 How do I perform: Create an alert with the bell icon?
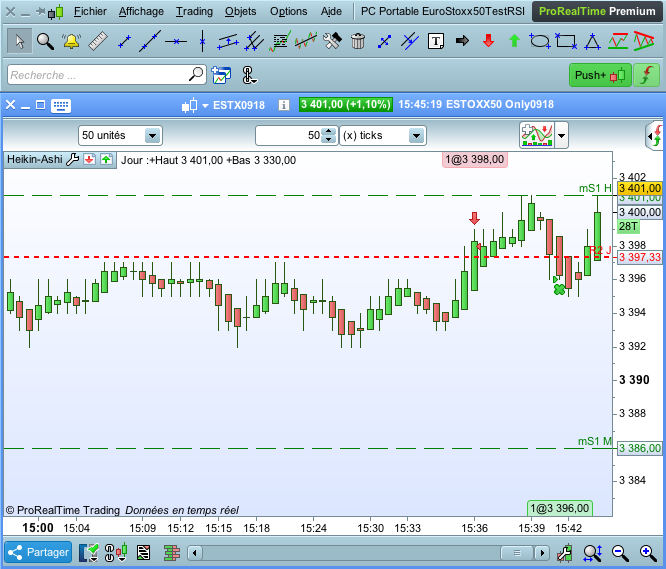(71, 41)
